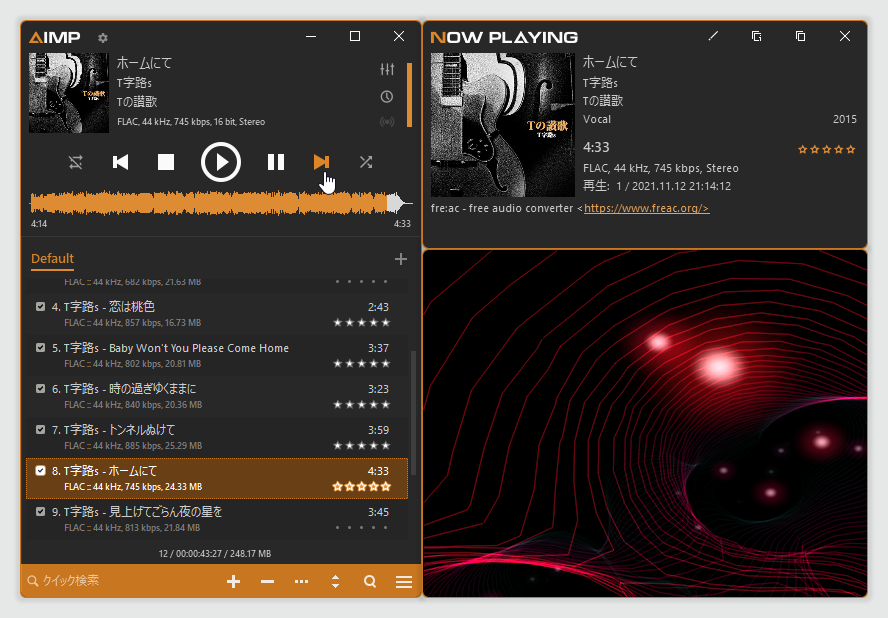The width and height of the screenshot is (888, 618).
Task: Select track 4. T字路s - 恋は桃色
Action: click(x=217, y=314)
